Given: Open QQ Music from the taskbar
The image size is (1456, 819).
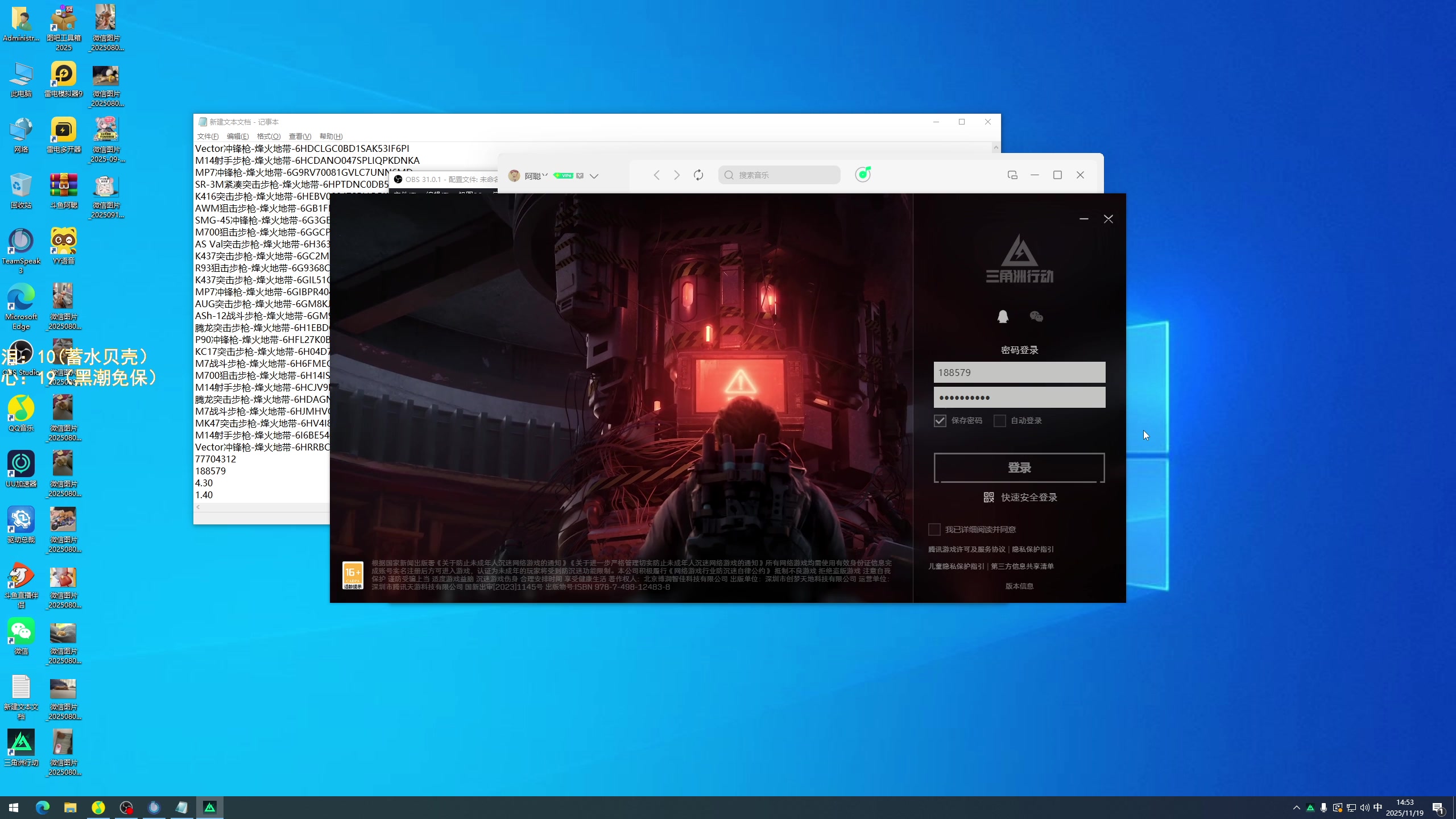Looking at the screenshot, I should 98,808.
